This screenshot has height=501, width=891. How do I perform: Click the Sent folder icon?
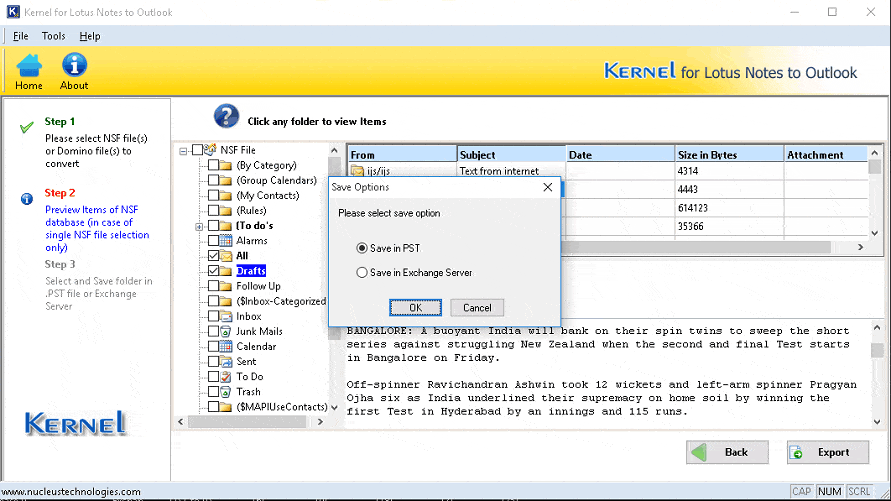[x=227, y=361]
